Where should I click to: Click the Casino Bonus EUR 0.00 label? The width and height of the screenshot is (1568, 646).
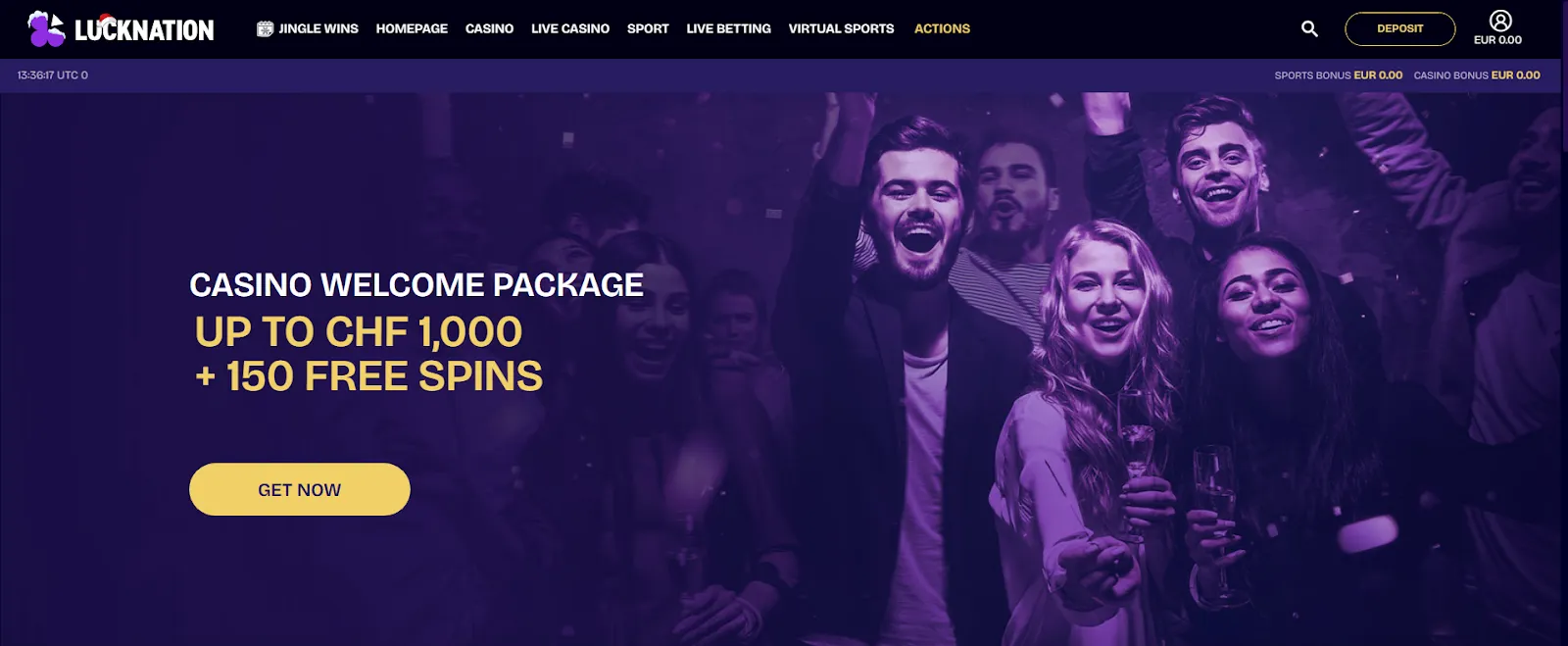point(1477,75)
